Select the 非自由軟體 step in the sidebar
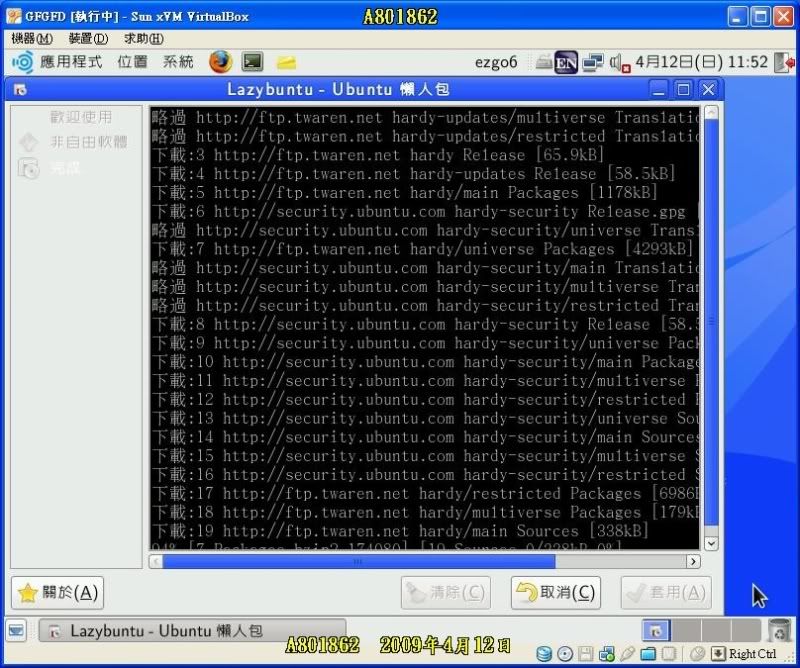Viewport: 800px width, 668px height. [x=88, y=142]
